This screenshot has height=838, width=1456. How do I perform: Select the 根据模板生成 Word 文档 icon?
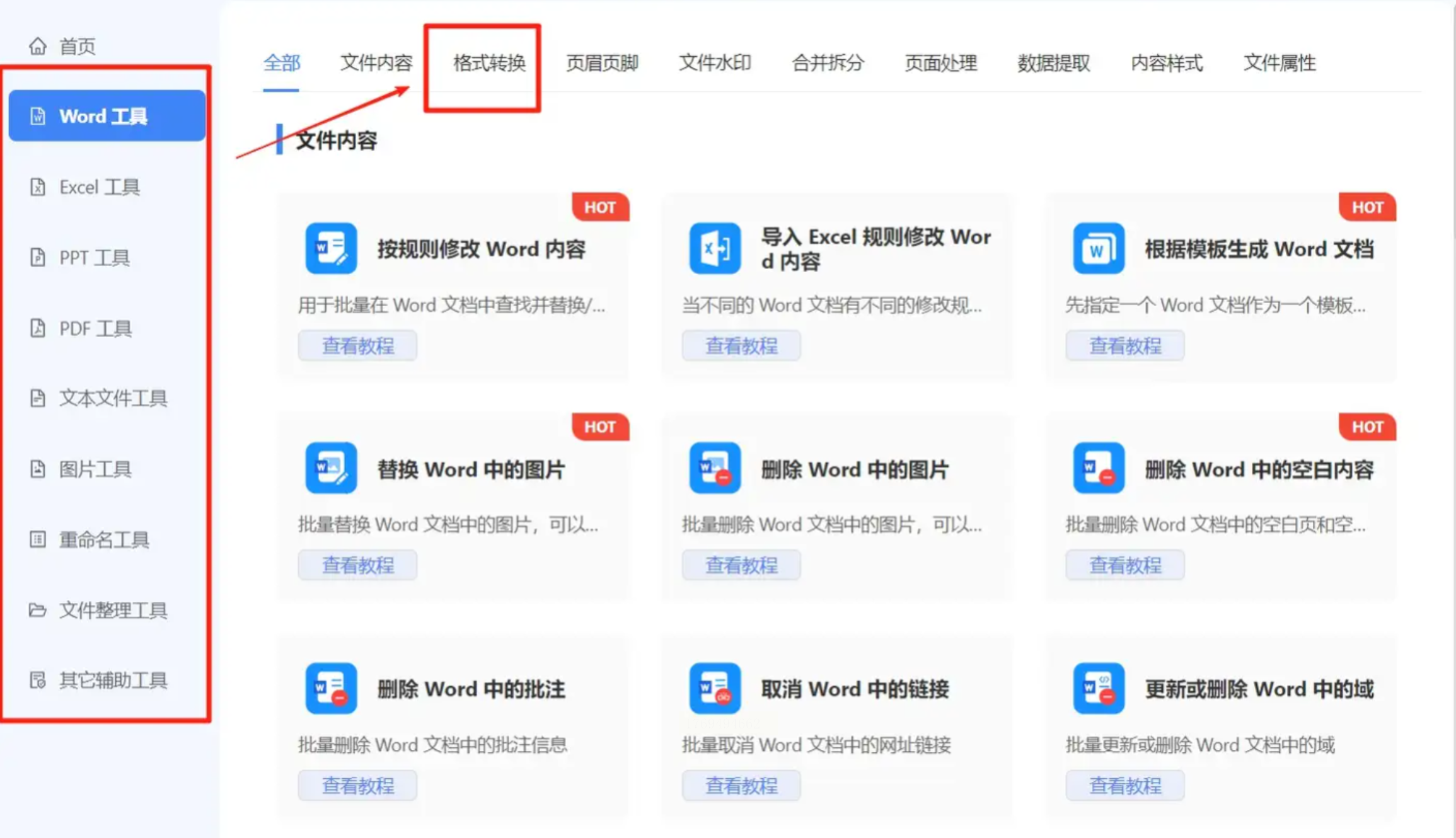coord(1098,248)
